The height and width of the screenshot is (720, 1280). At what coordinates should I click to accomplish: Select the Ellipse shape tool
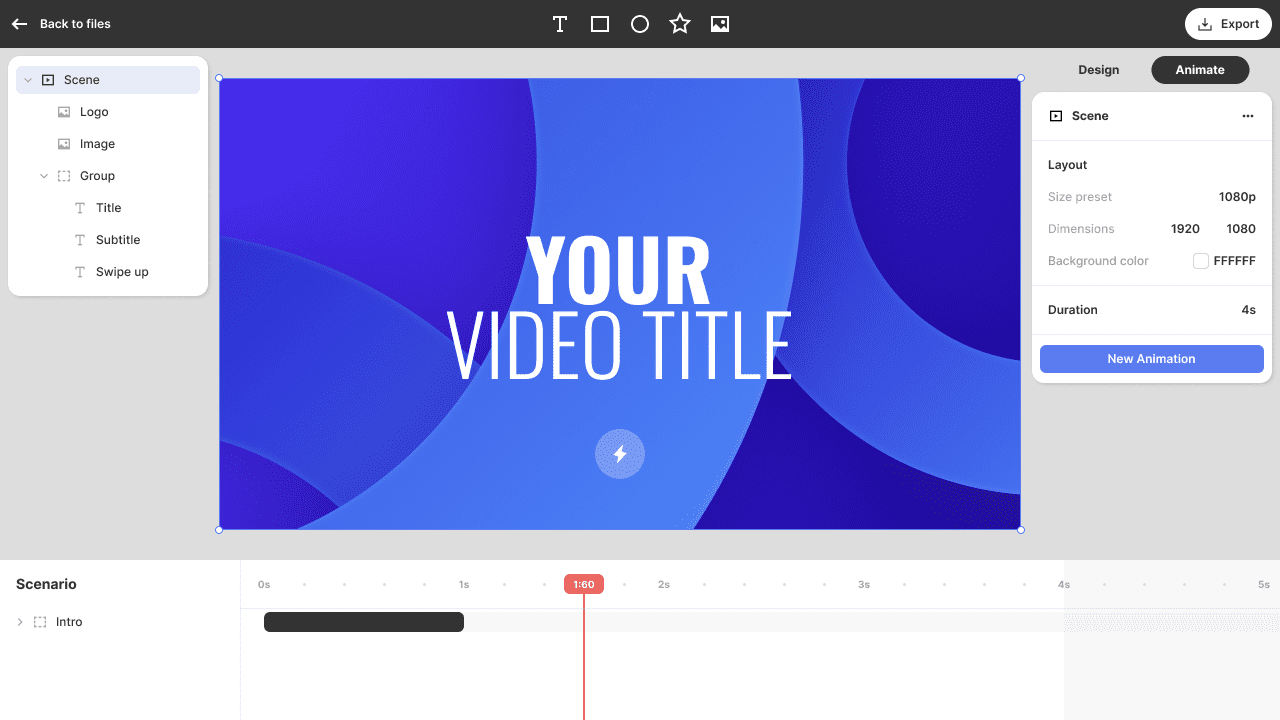tap(640, 24)
